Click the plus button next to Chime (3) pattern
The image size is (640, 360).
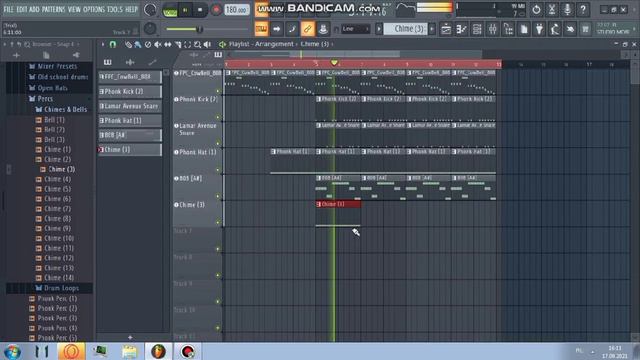click(x=432, y=29)
